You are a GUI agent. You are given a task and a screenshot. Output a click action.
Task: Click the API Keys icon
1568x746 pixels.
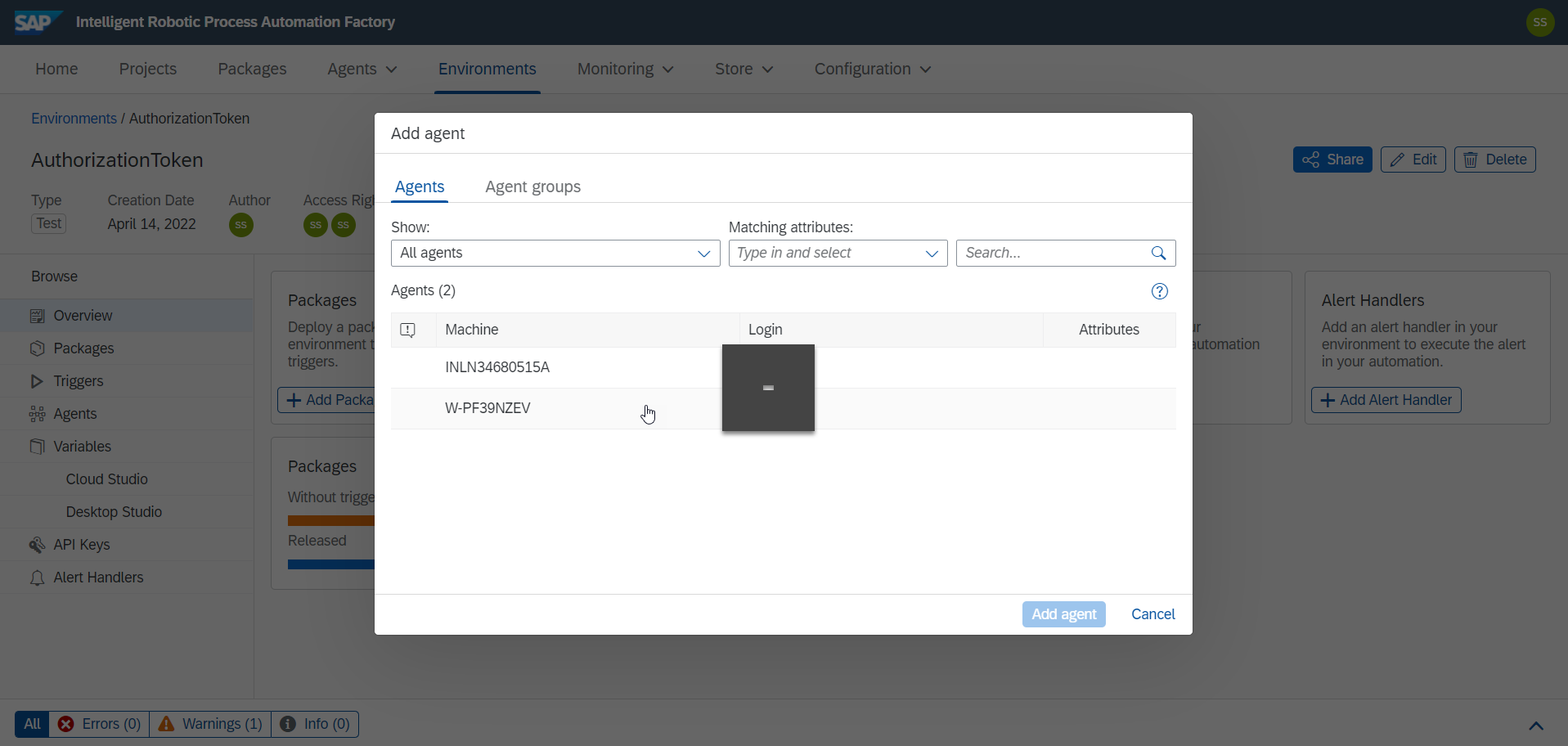click(37, 545)
